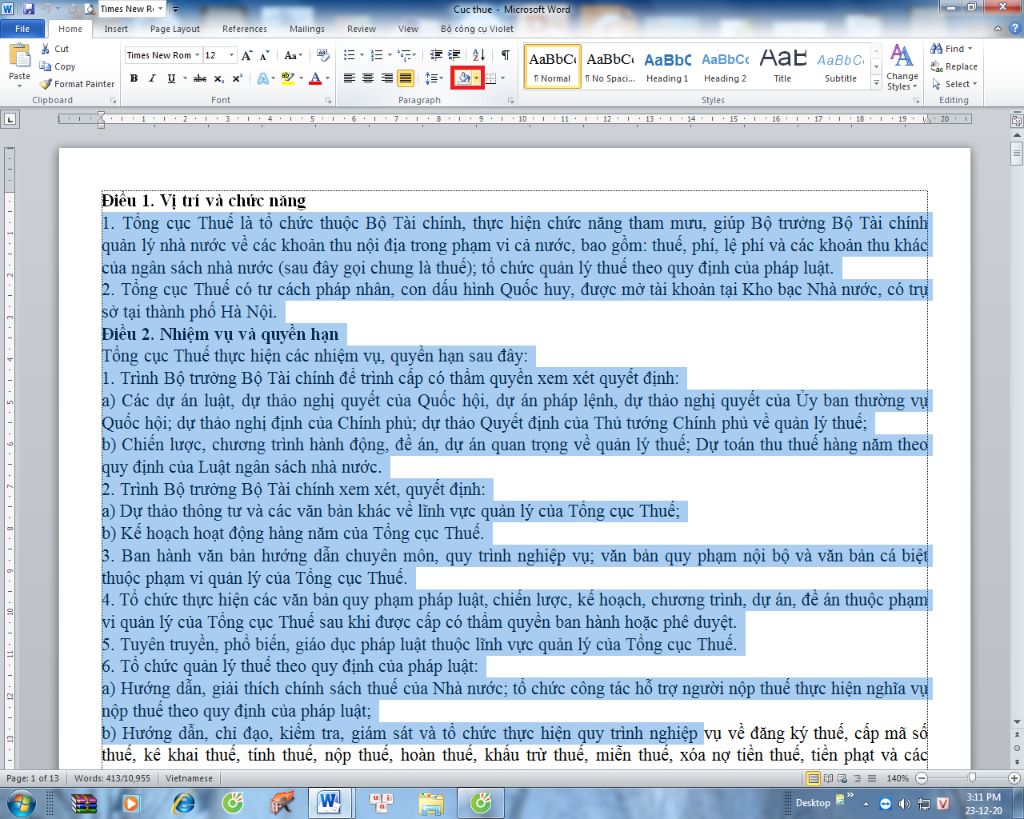The height and width of the screenshot is (819, 1024).
Task: Switch to the Page Layout tab
Action: 174,29
